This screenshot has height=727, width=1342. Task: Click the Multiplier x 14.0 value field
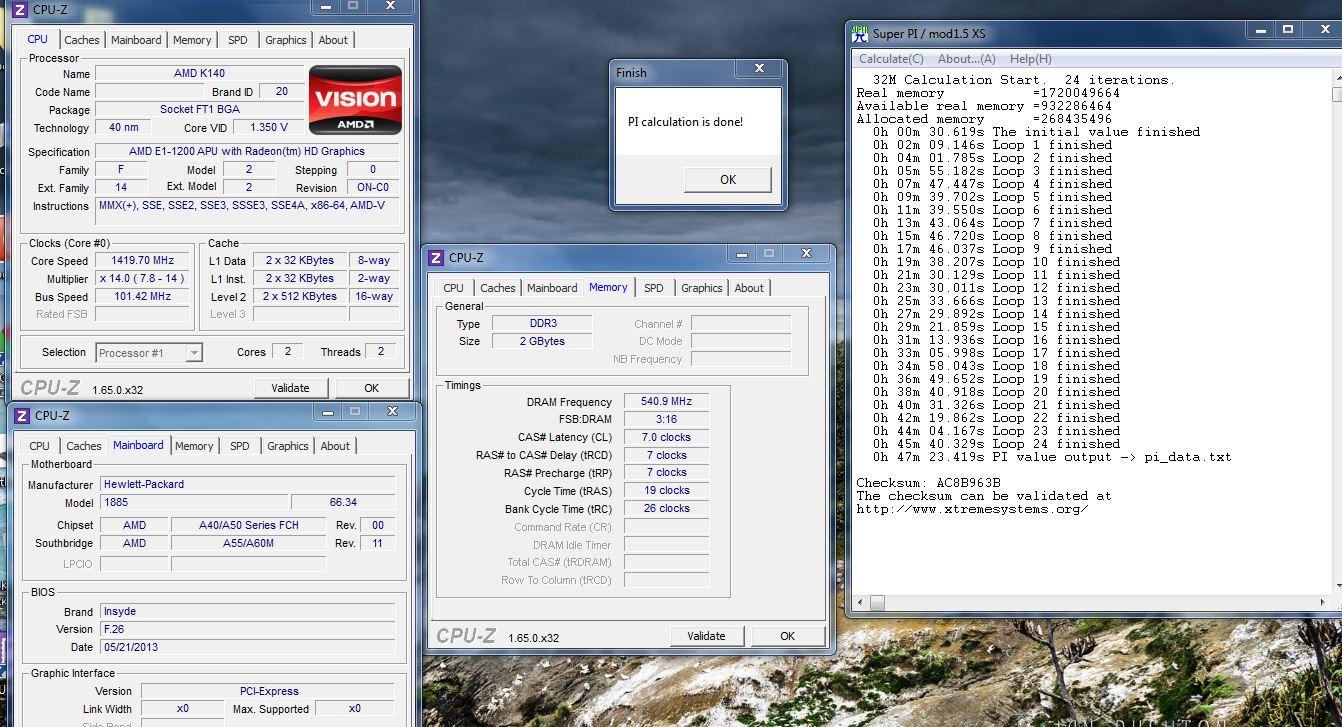pos(142,278)
